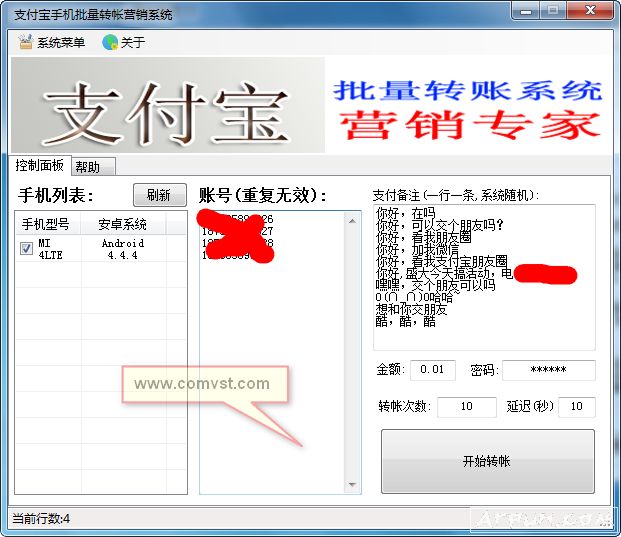Select the Android 4.4.4 cell
Image resolution: width=621 pixels, height=537 pixels.
(x=123, y=249)
